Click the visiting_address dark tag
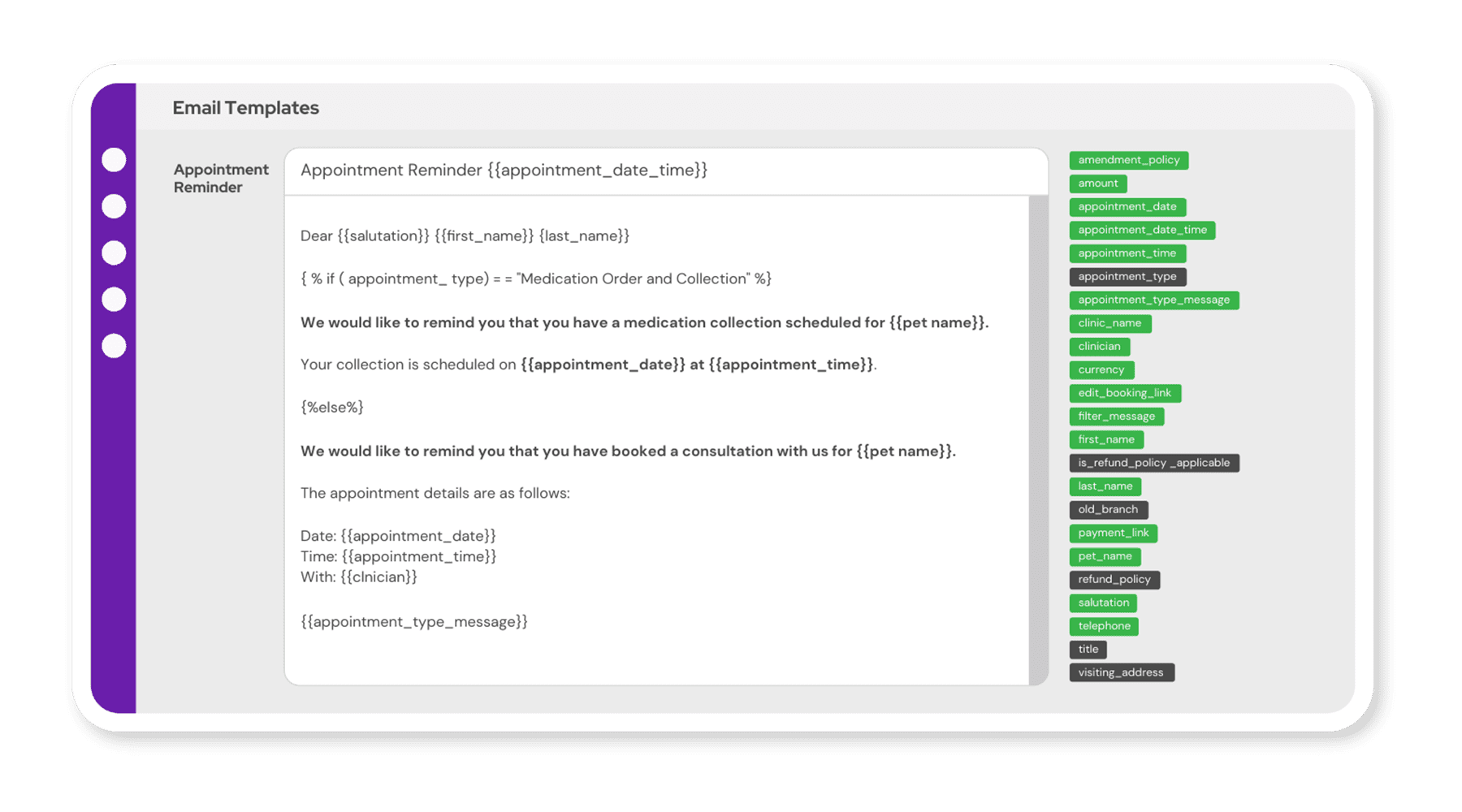 (1121, 672)
